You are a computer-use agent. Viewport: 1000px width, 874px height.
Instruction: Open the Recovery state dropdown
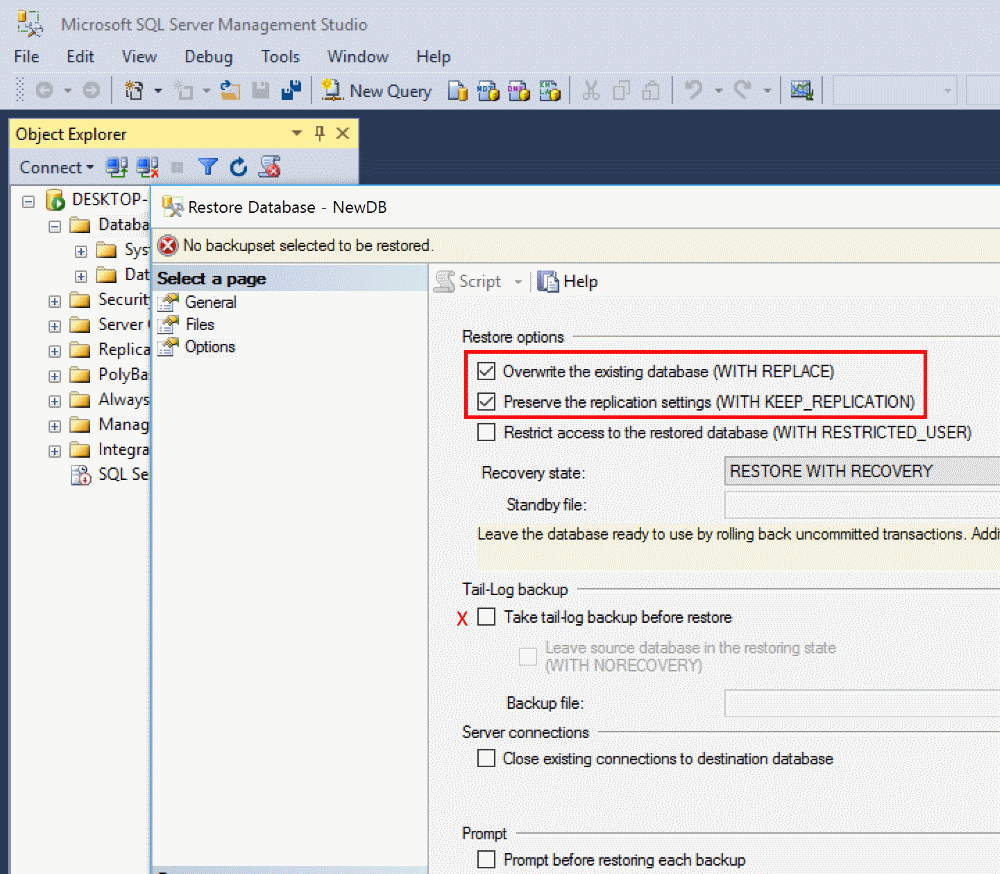860,472
